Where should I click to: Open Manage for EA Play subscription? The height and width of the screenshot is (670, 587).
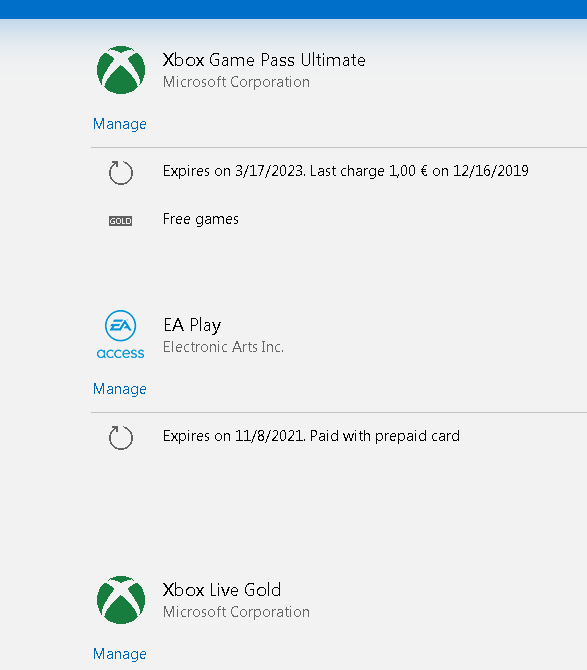pos(120,389)
